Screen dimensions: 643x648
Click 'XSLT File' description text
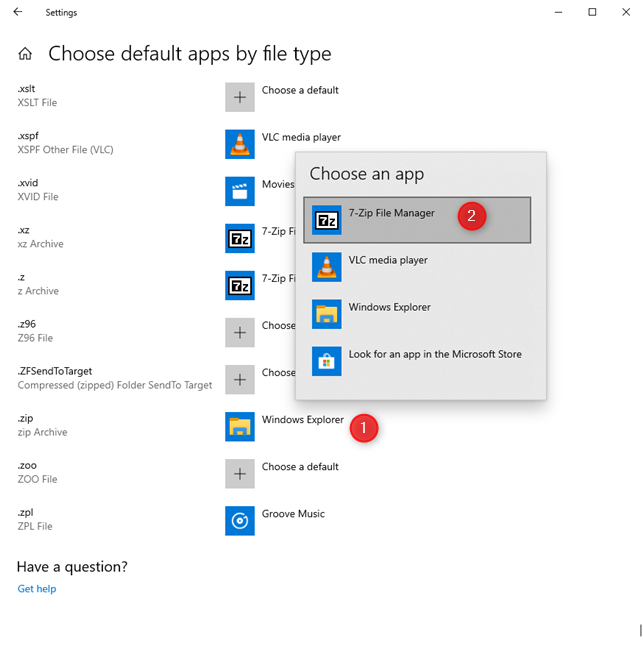coord(37,102)
